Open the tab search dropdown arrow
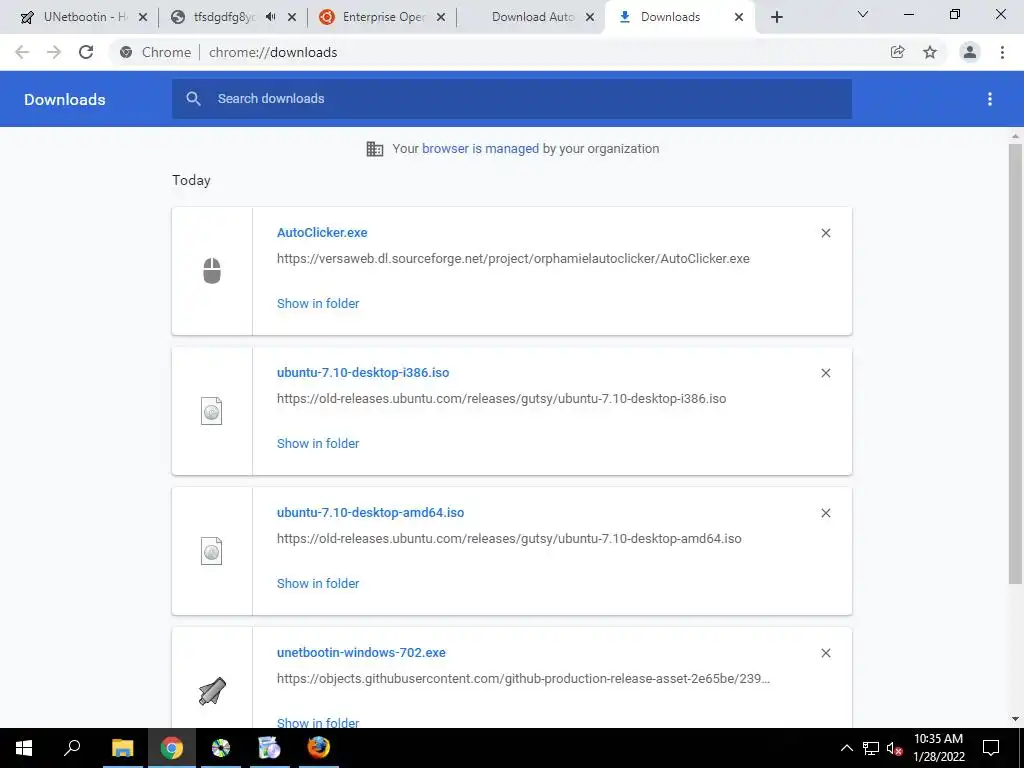1024x768 pixels. pos(863,14)
